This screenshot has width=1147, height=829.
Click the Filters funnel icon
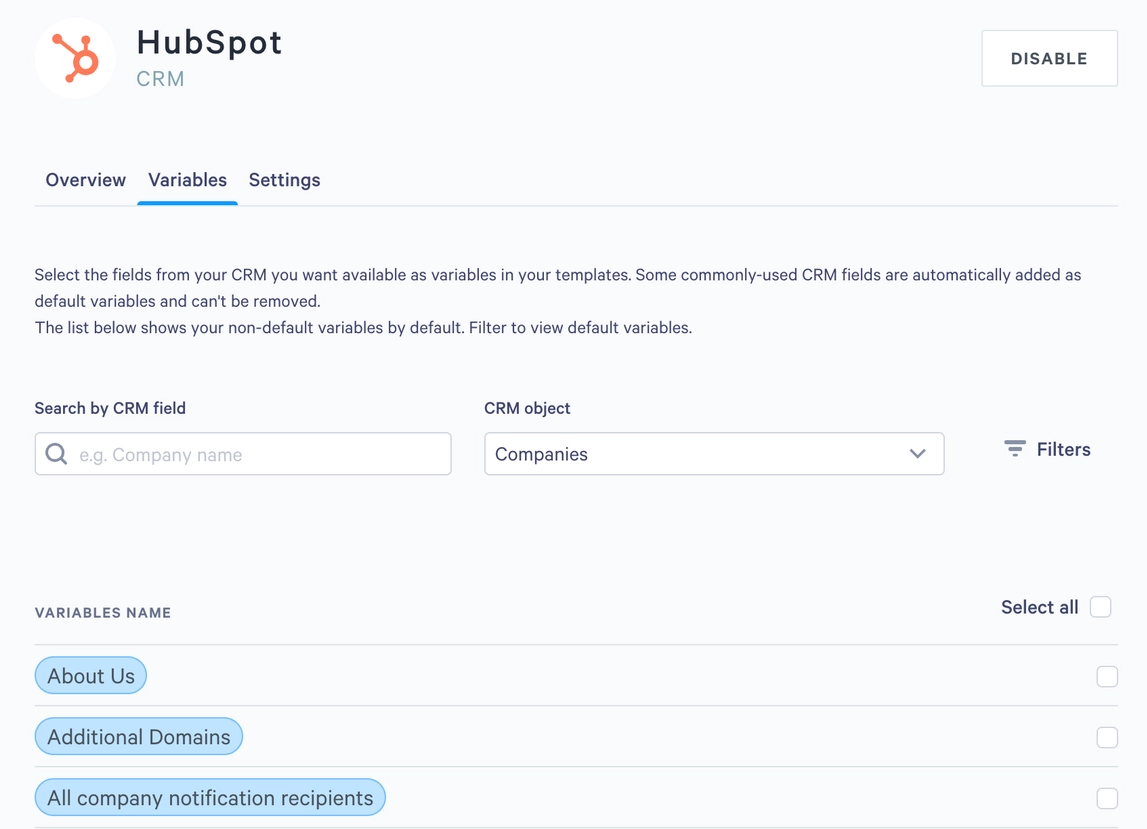[x=1015, y=449]
